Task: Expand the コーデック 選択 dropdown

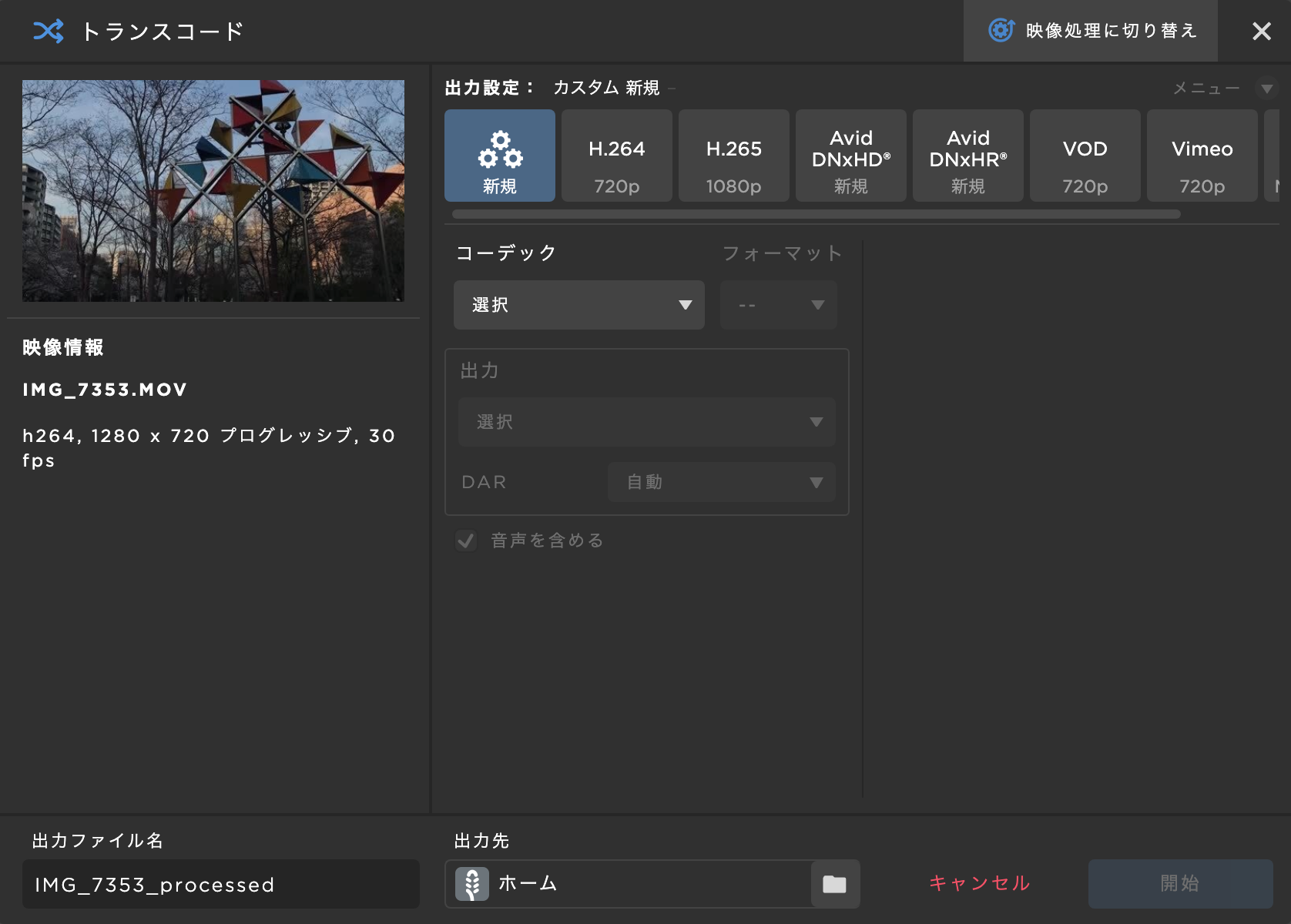Action: [579, 305]
